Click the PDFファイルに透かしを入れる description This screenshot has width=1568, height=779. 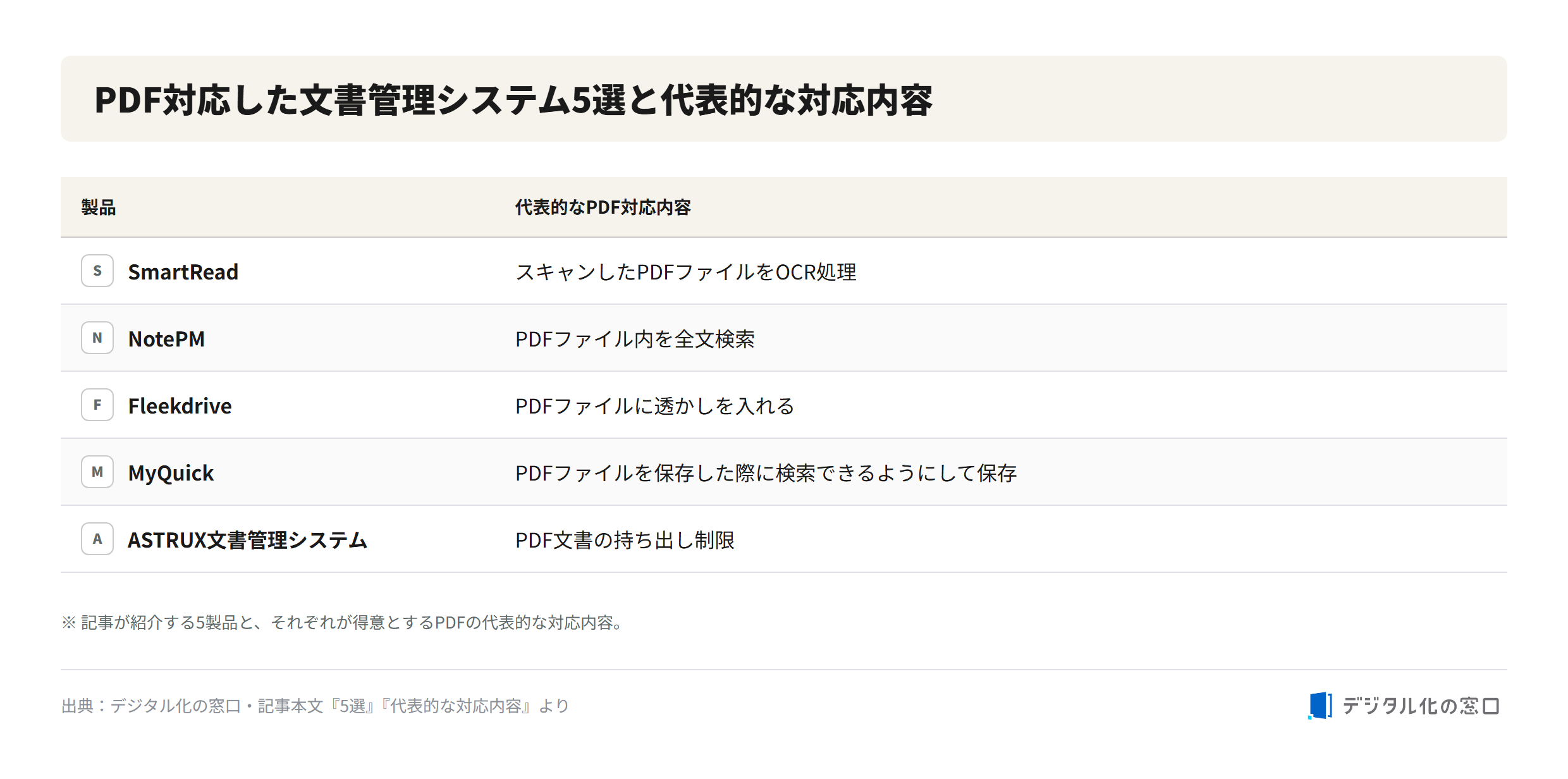coord(655,406)
